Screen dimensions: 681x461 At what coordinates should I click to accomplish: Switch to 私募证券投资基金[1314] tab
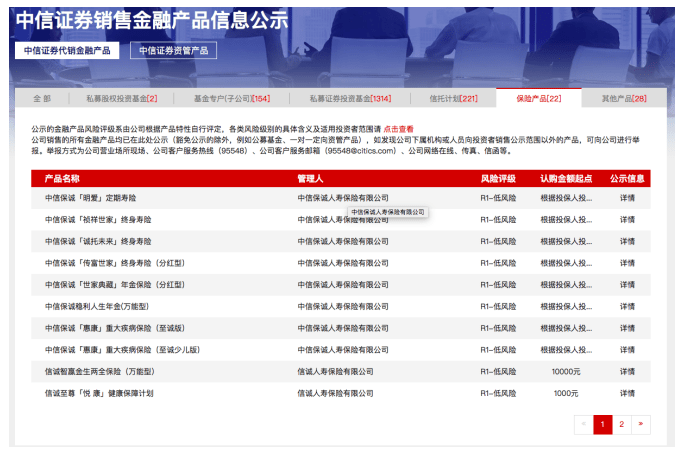[x=350, y=99]
